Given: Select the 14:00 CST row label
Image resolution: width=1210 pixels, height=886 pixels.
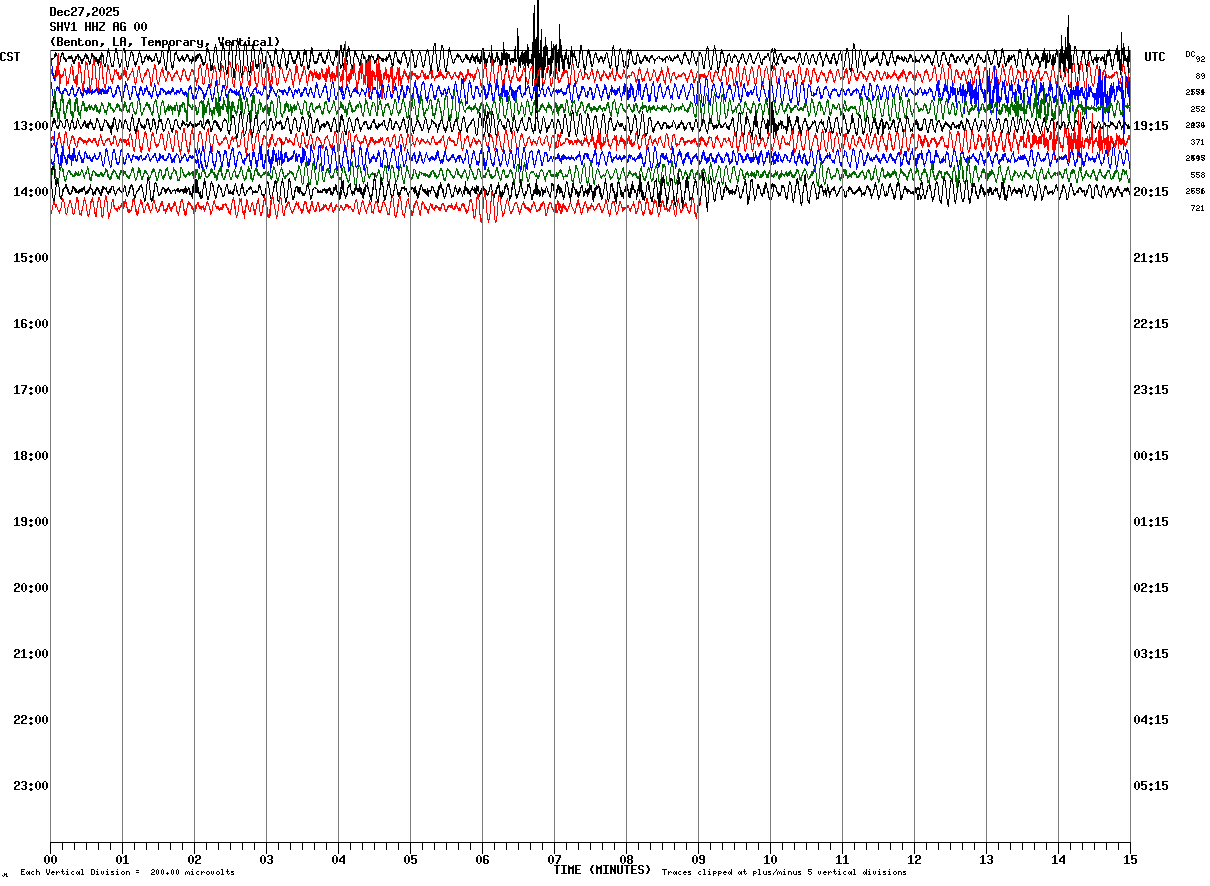Looking at the screenshot, I should point(31,192).
